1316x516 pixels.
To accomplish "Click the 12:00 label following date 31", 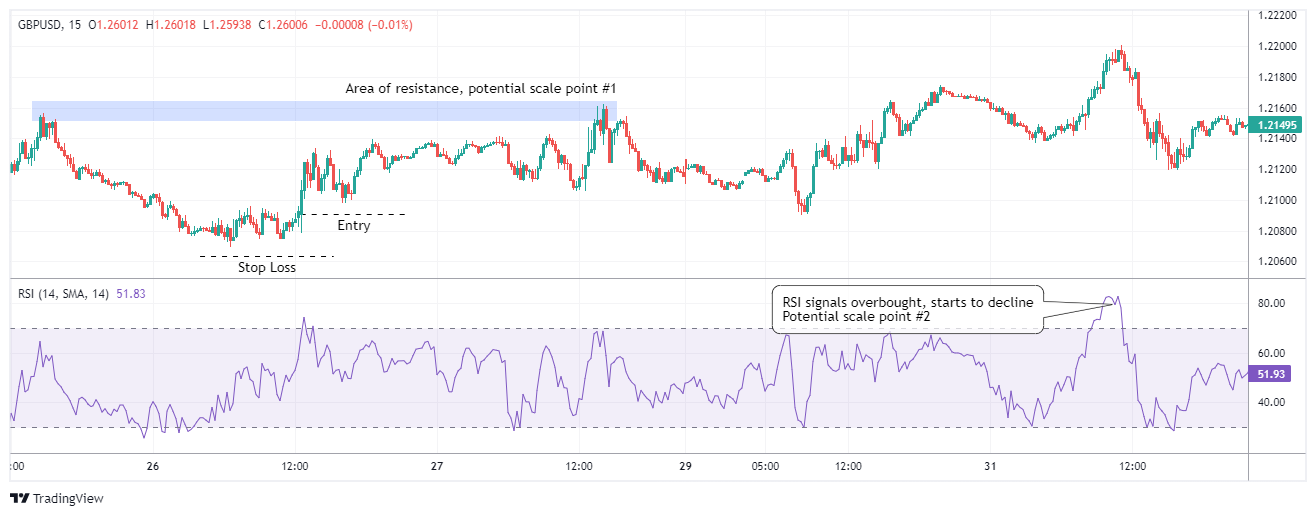I will tap(1133, 466).
